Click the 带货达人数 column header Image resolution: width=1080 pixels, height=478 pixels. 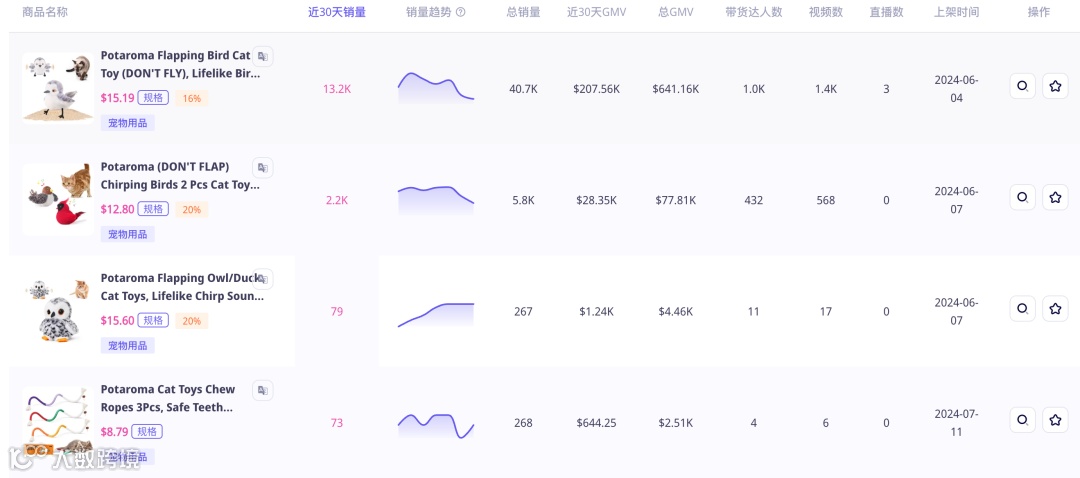[x=754, y=12]
